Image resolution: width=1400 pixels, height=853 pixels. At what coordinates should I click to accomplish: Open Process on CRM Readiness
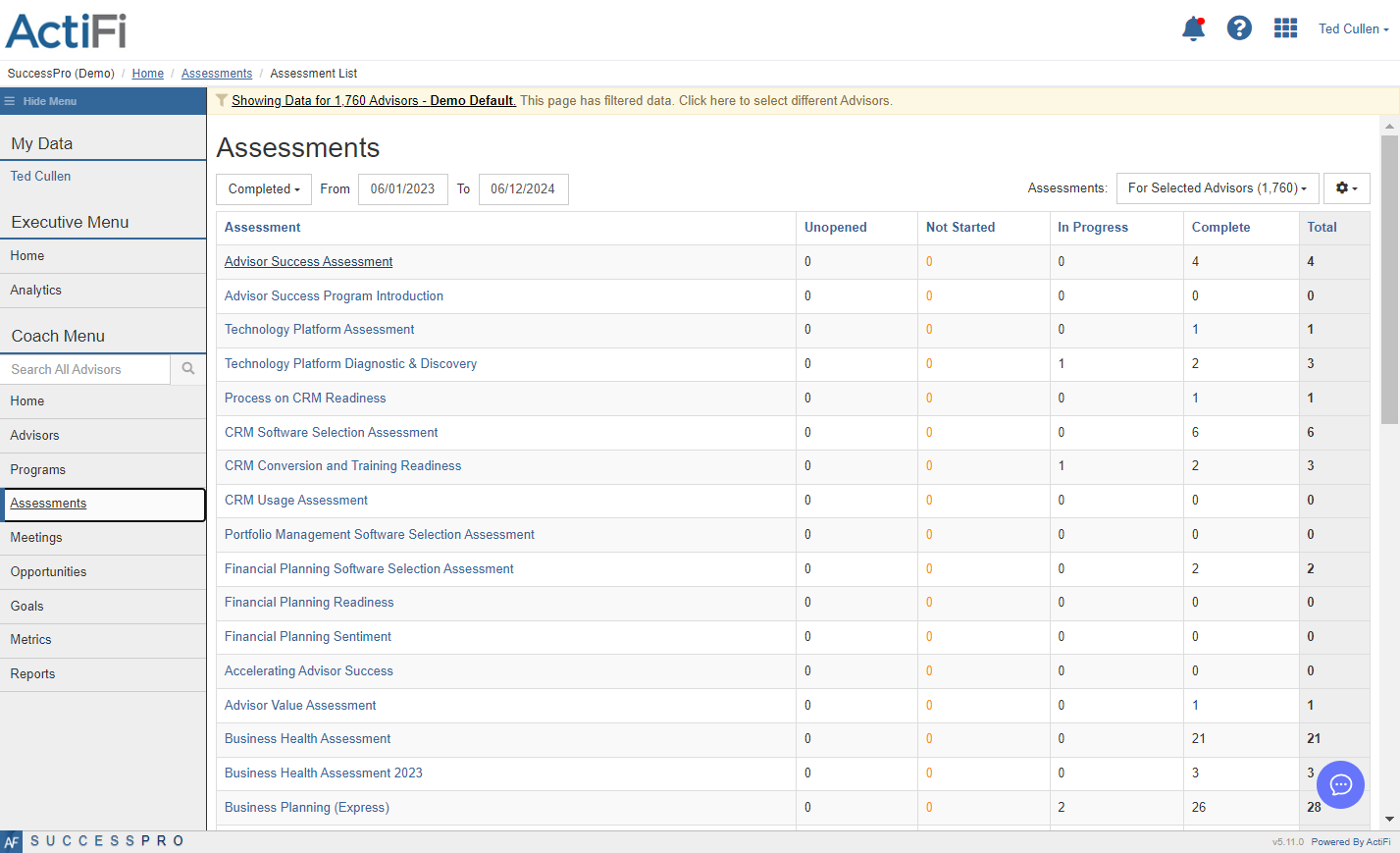tap(305, 399)
